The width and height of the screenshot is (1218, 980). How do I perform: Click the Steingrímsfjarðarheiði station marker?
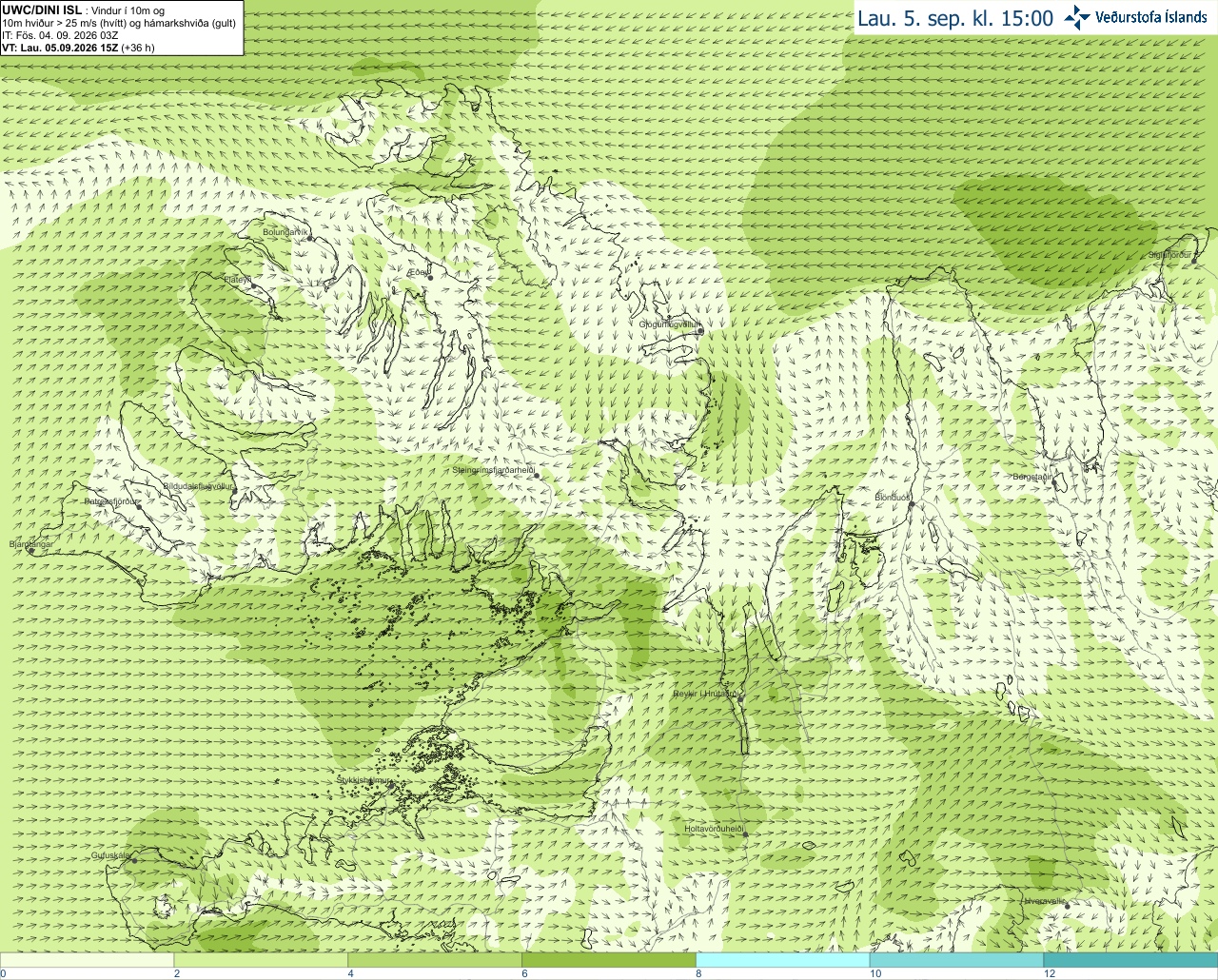pyautogui.click(x=536, y=473)
